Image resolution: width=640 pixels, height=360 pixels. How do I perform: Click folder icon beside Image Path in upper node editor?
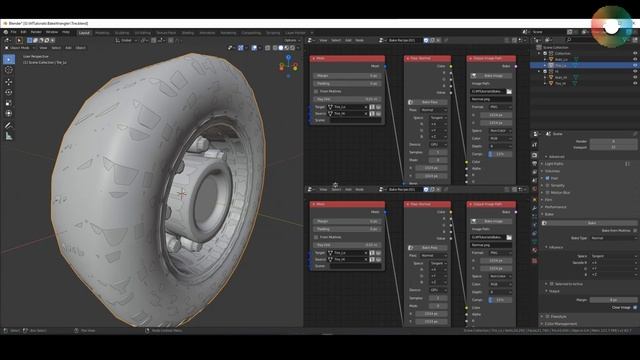point(509,91)
